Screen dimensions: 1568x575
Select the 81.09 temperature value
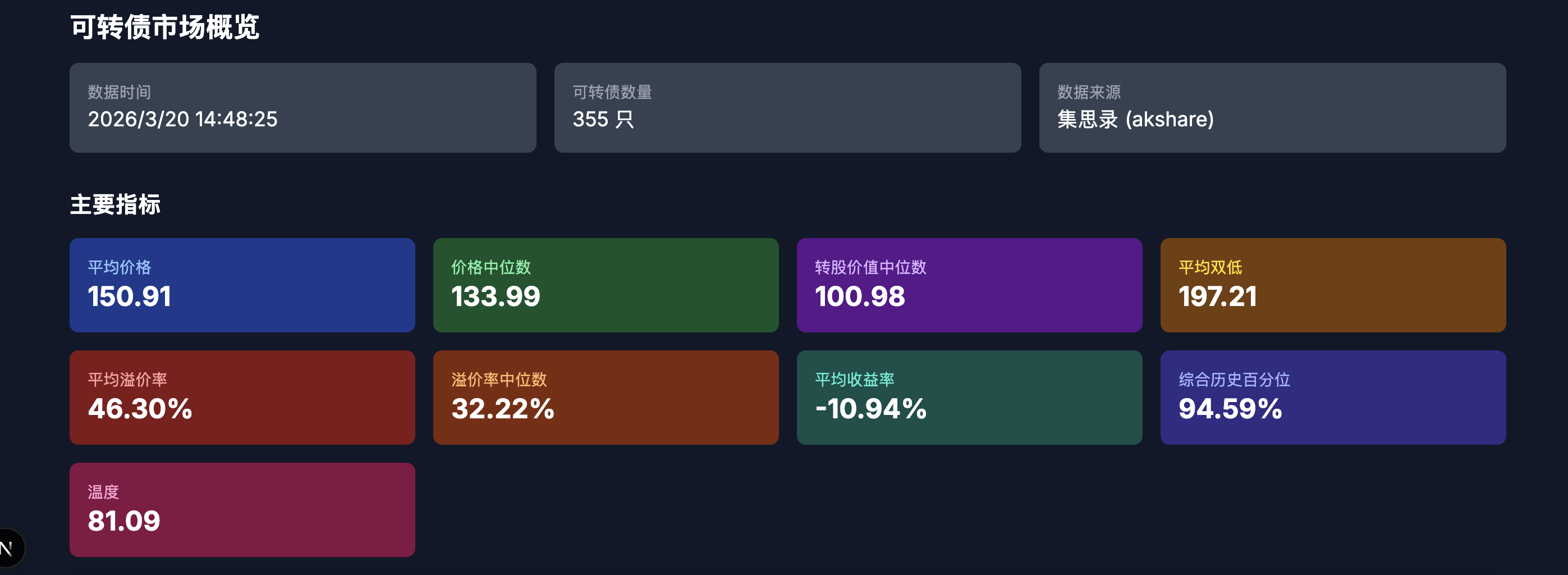pos(123,522)
